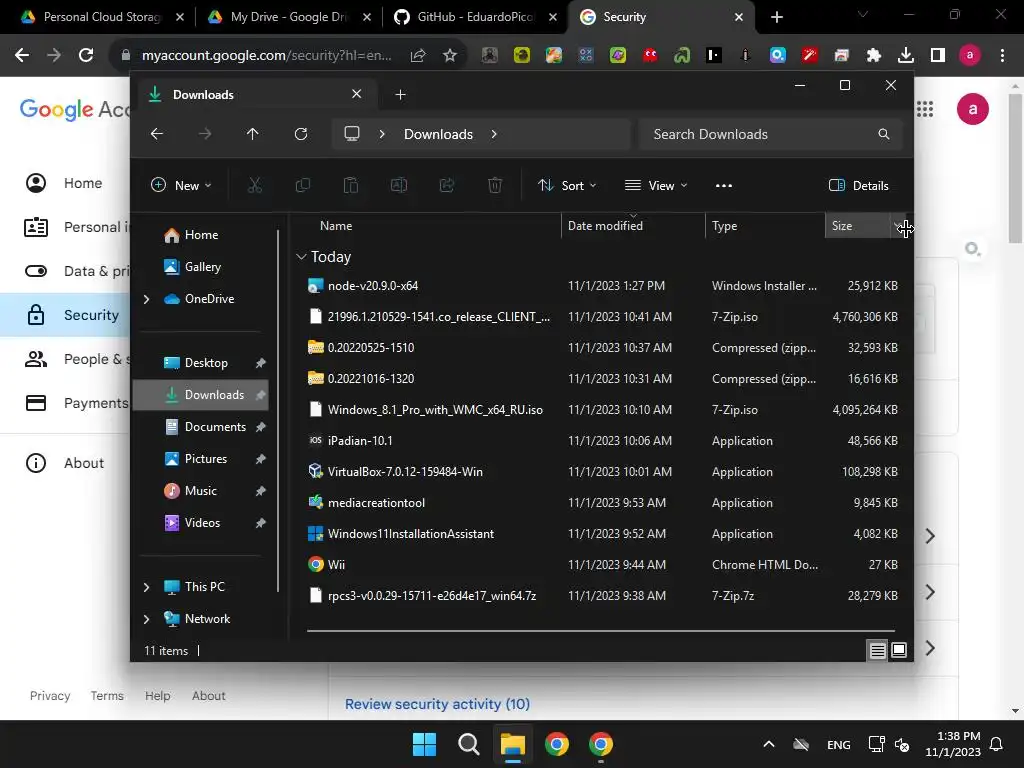
Task: Expand the breadcrumb chevron after Downloads
Action: tap(494, 134)
